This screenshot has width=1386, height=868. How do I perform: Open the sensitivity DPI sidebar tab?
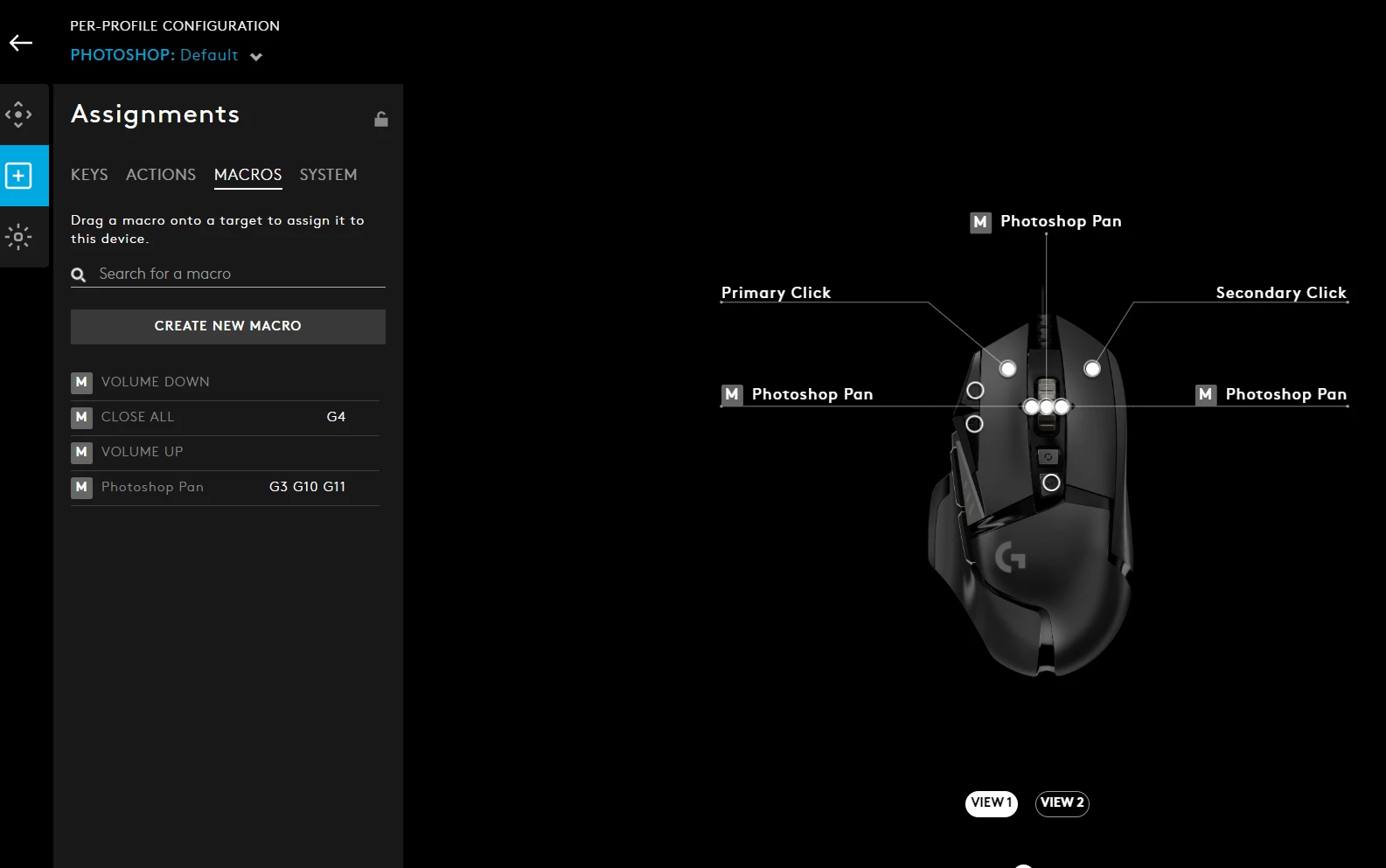tap(18, 115)
